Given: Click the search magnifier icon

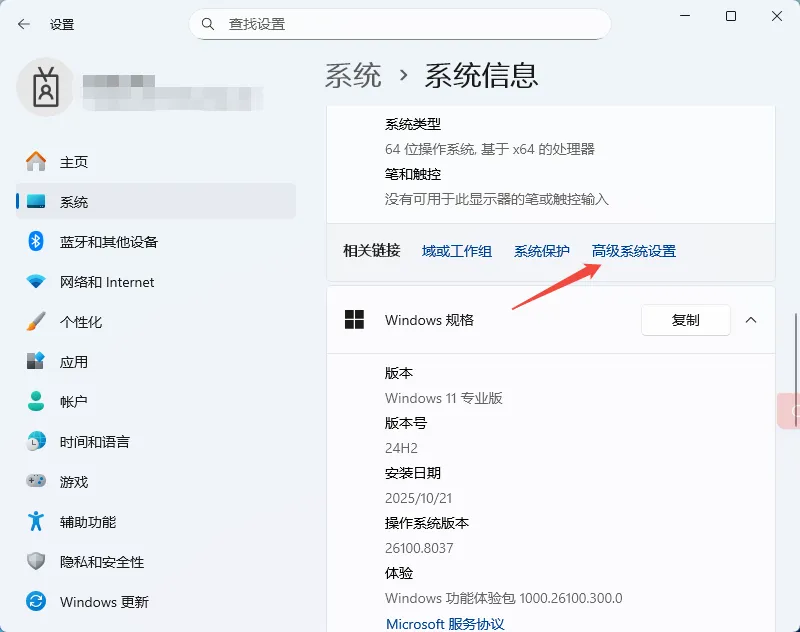Looking at the screenshot, I should pos(207,24).
